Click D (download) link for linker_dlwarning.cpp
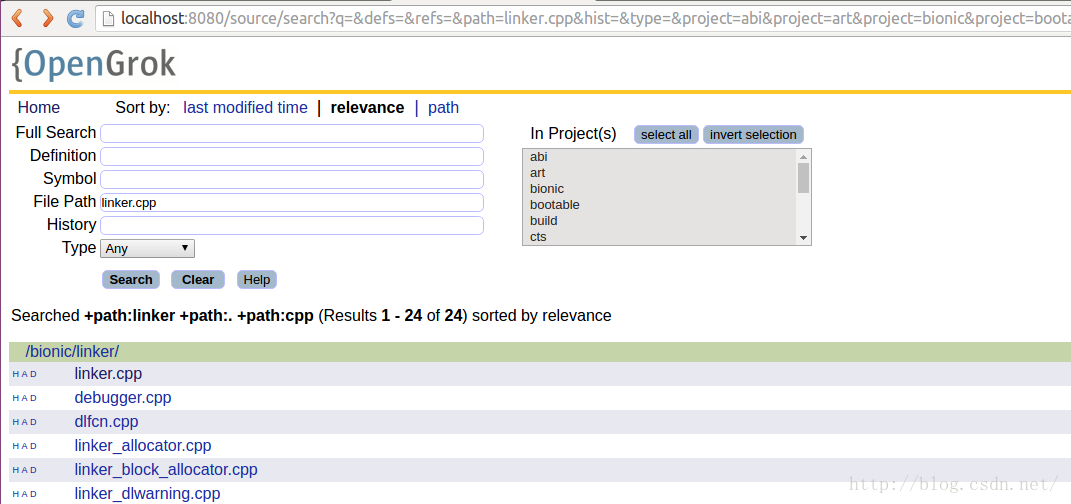The image size is (1071, 504). coord(34,494)
